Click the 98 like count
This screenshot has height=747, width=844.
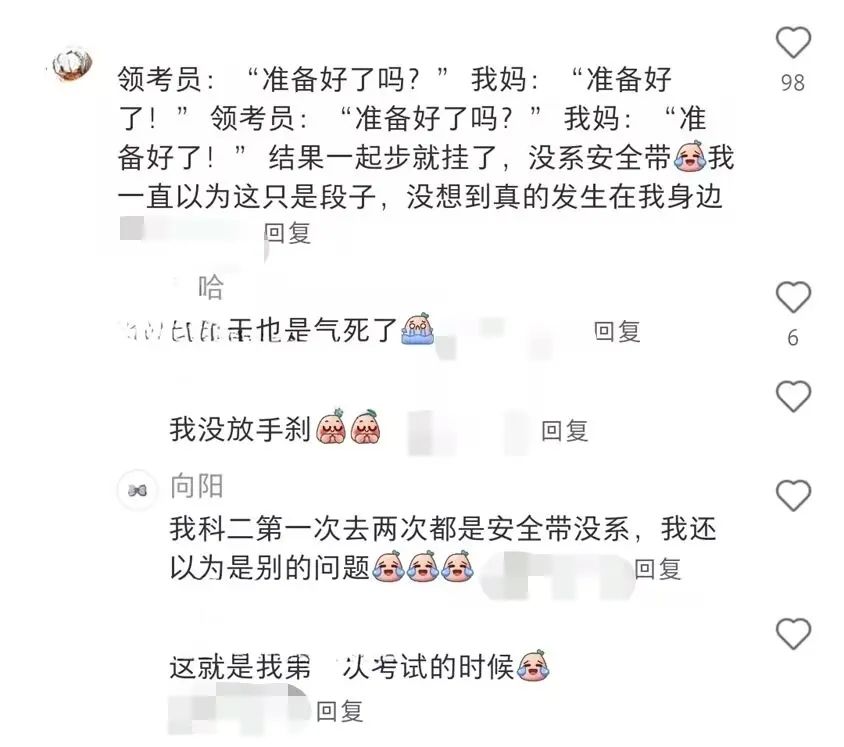tap(793, 82)
